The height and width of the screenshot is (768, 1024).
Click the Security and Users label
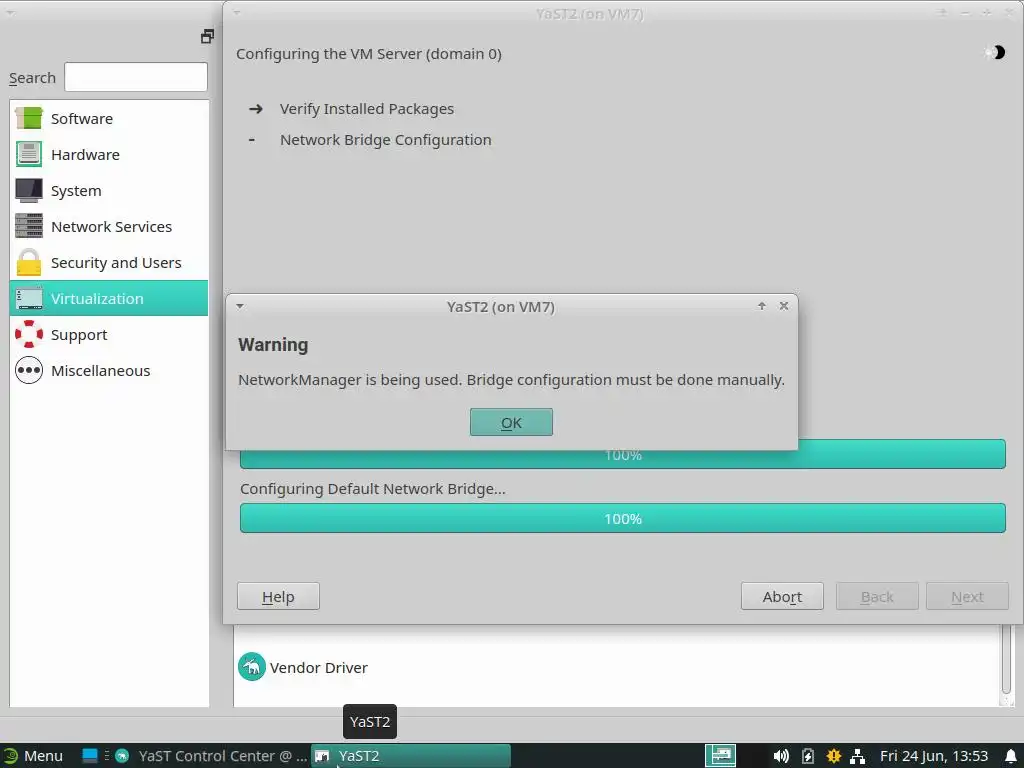point(116,262)
